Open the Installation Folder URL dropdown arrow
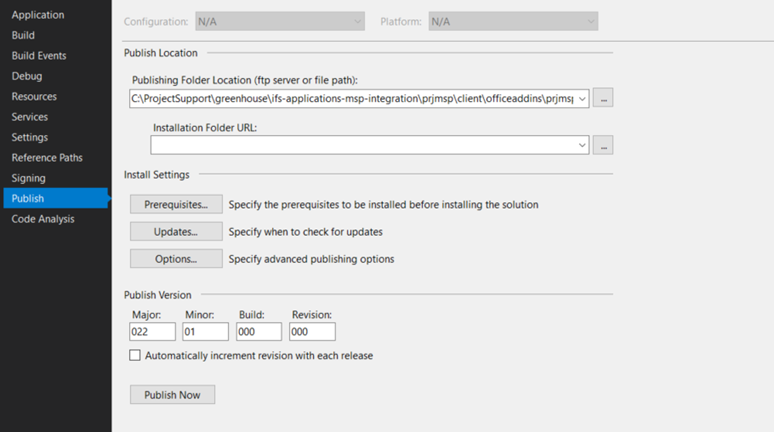 [x=582, y=146]
